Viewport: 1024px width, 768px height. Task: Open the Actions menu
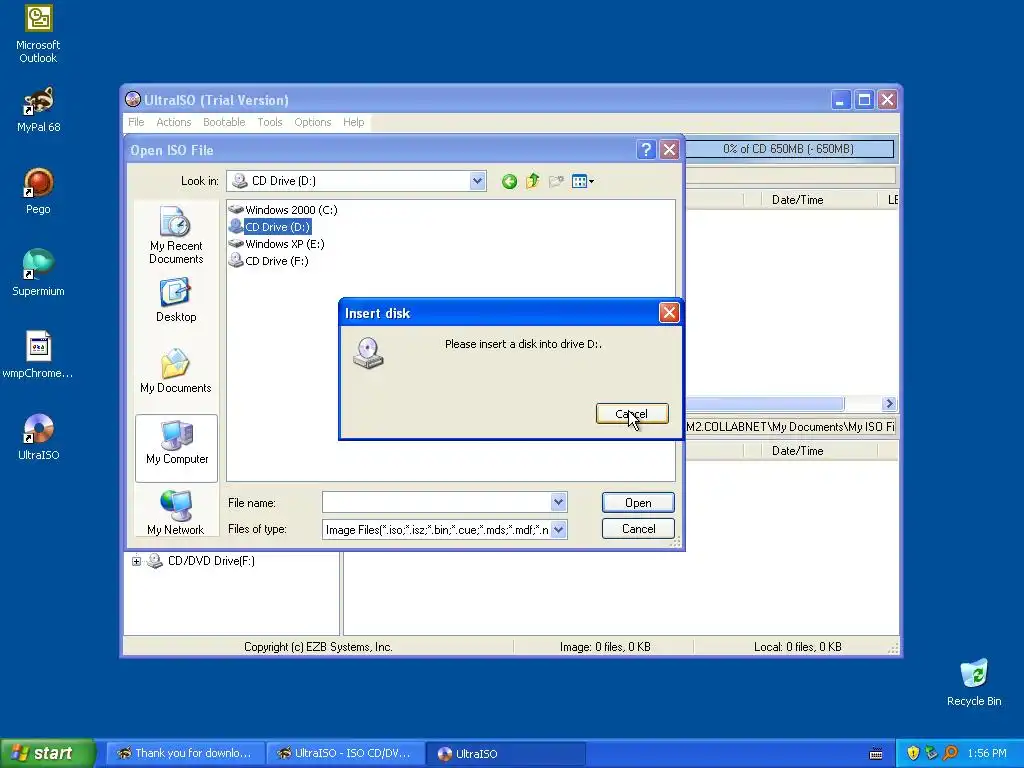[174, 122]
